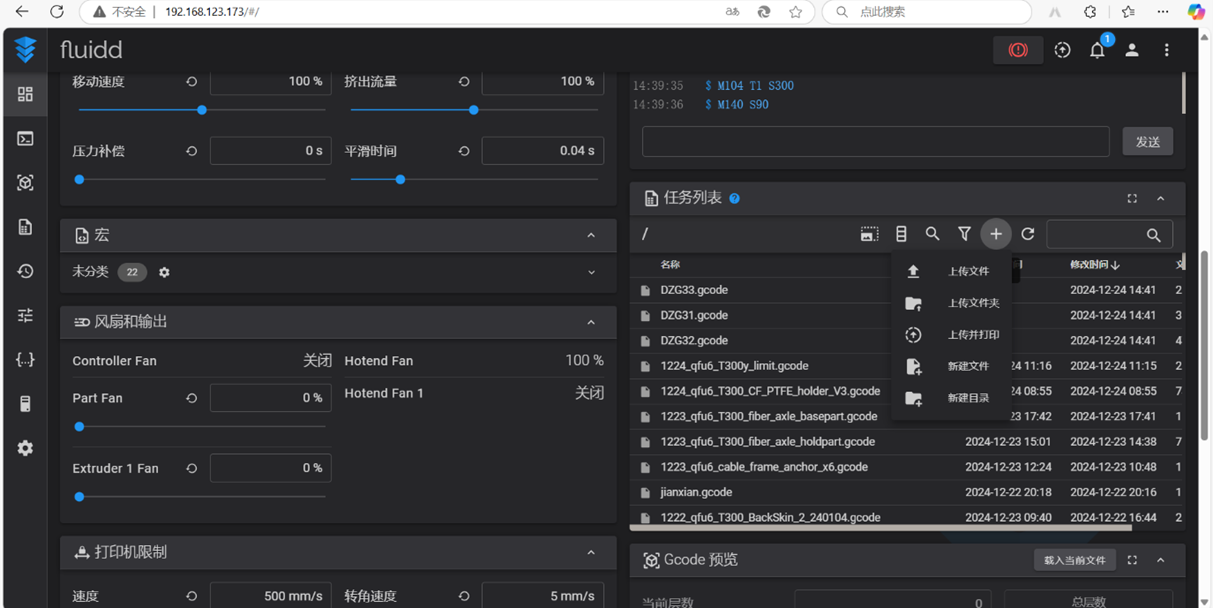
Task: Click the 压力补偿 slider handle
Action: [80, 180]
